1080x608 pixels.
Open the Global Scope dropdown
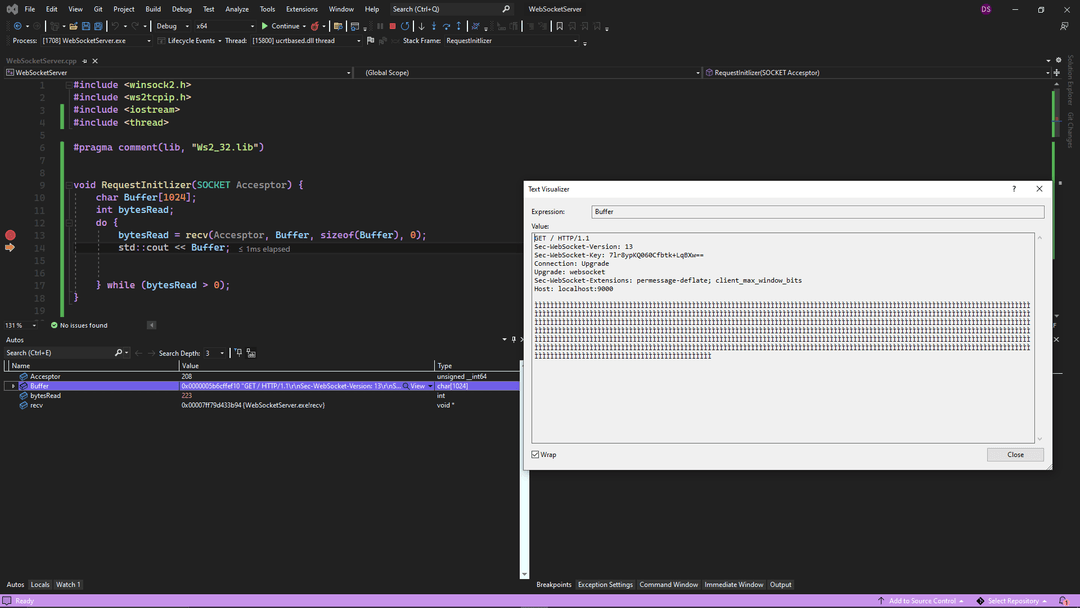click(528, 72)
